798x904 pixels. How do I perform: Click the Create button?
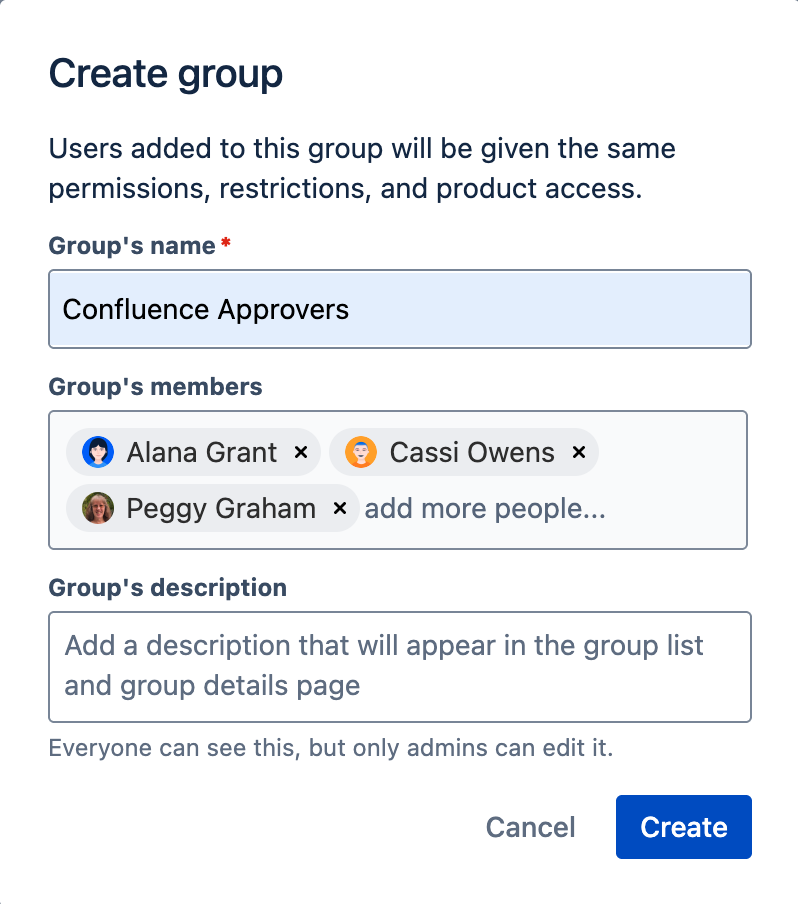[x=683, y=827]
